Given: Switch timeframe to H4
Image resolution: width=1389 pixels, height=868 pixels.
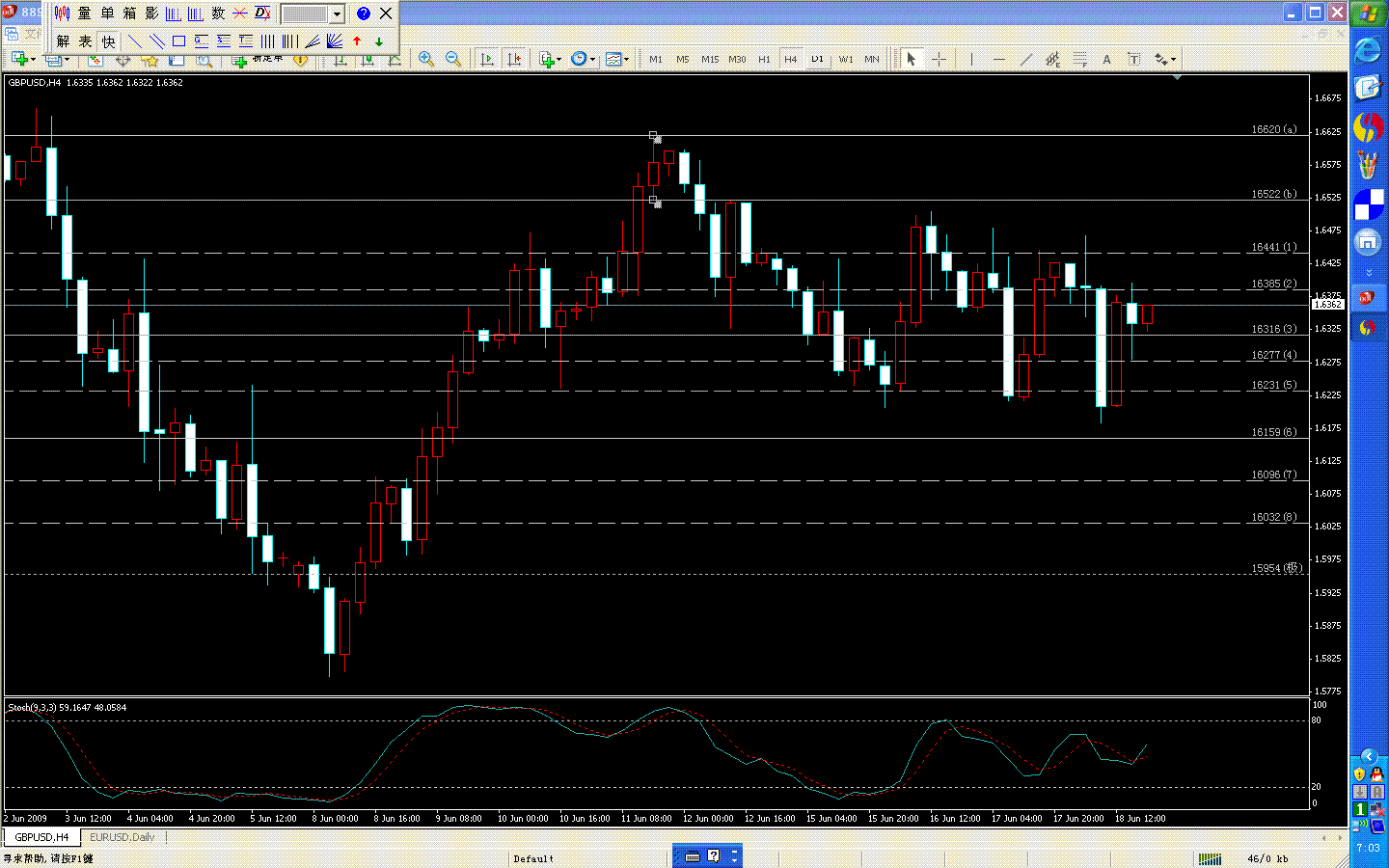Looking at the screenshot, I should [x=791, y=59].
